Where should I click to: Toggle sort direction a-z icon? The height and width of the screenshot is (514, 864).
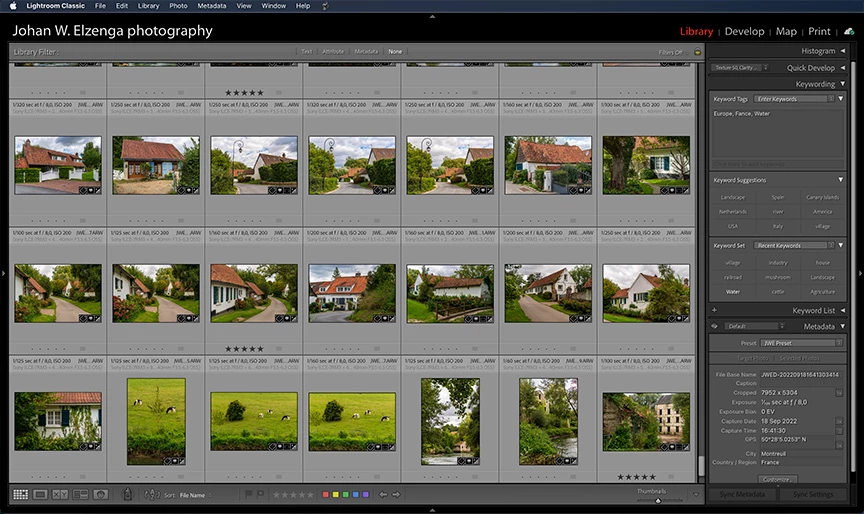tap(152, 495)
